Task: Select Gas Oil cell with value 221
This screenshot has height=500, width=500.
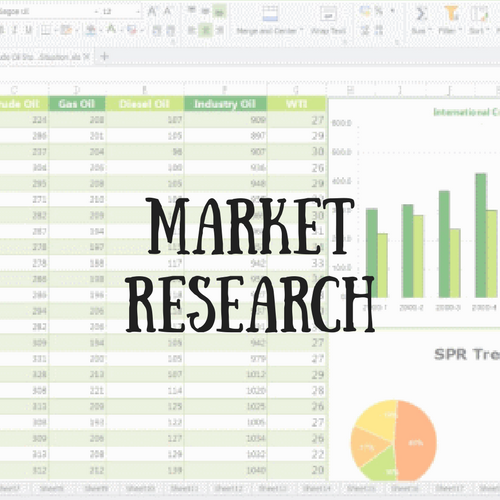Action: (77, 390)
